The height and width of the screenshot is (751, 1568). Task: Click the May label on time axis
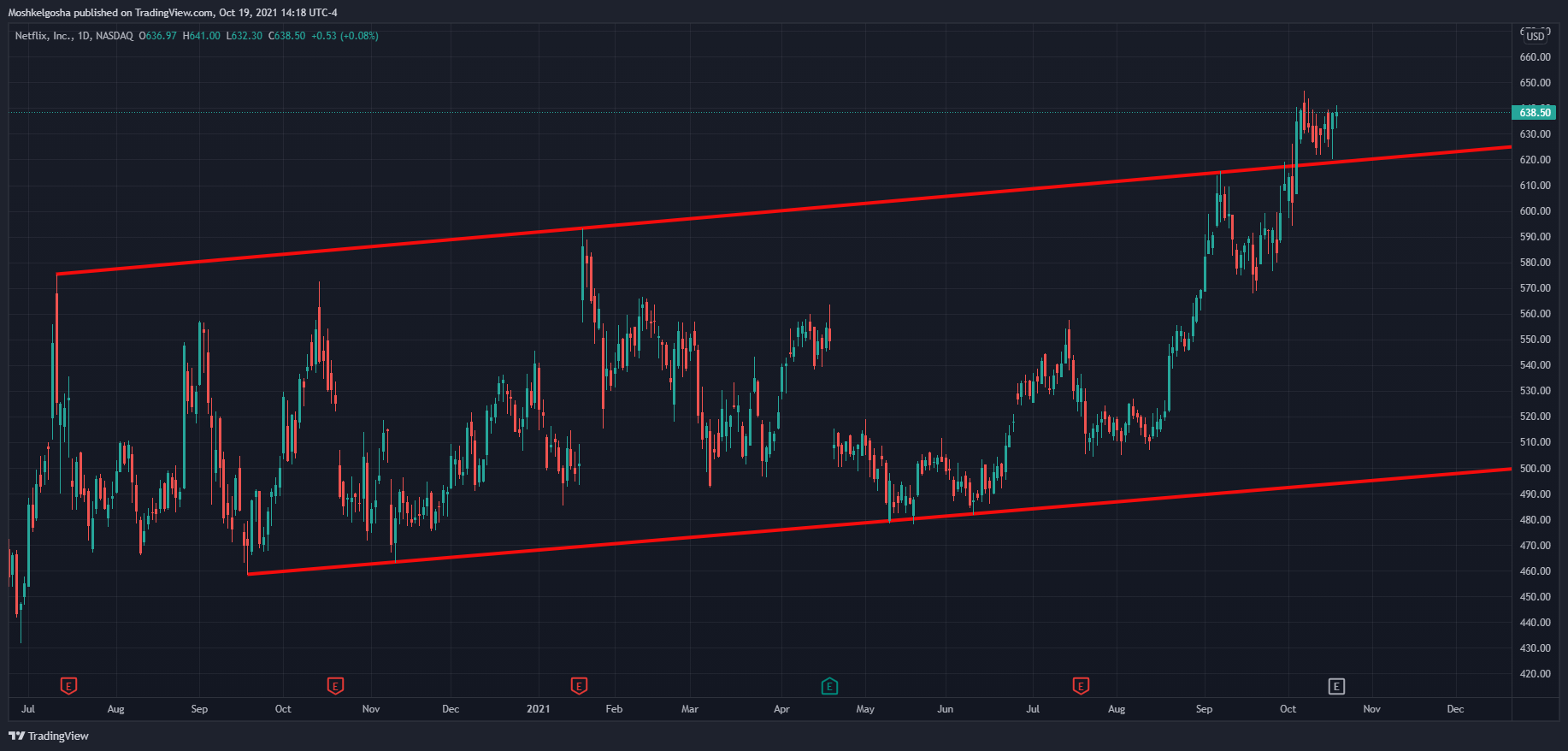pyautogui.click(x=865, y=709)
